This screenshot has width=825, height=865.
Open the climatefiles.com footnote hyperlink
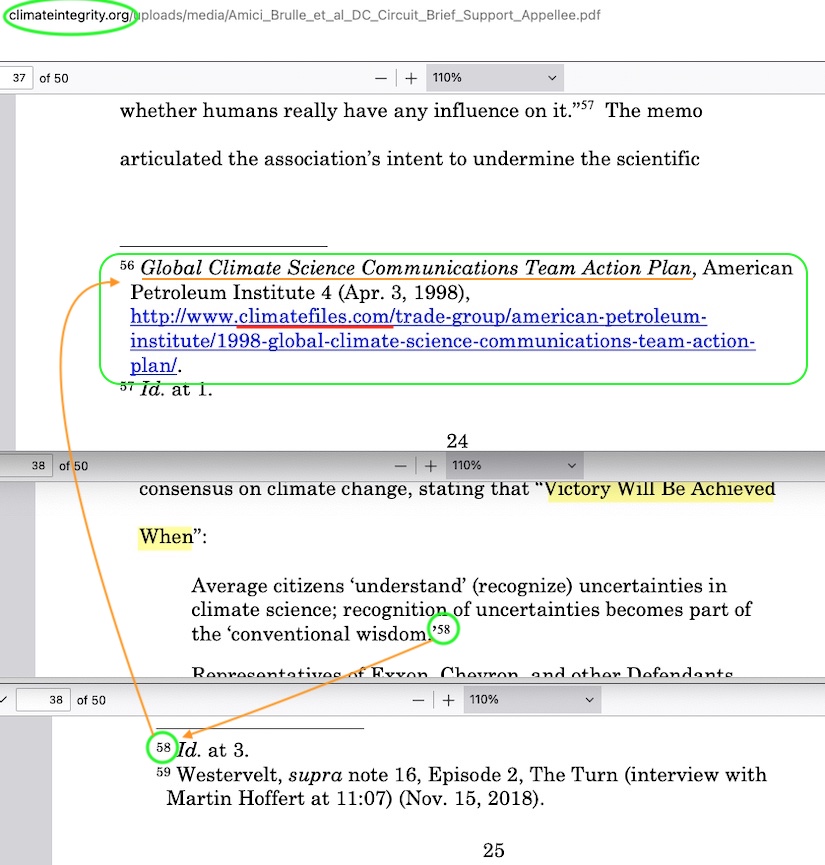[x=418, y=318]
